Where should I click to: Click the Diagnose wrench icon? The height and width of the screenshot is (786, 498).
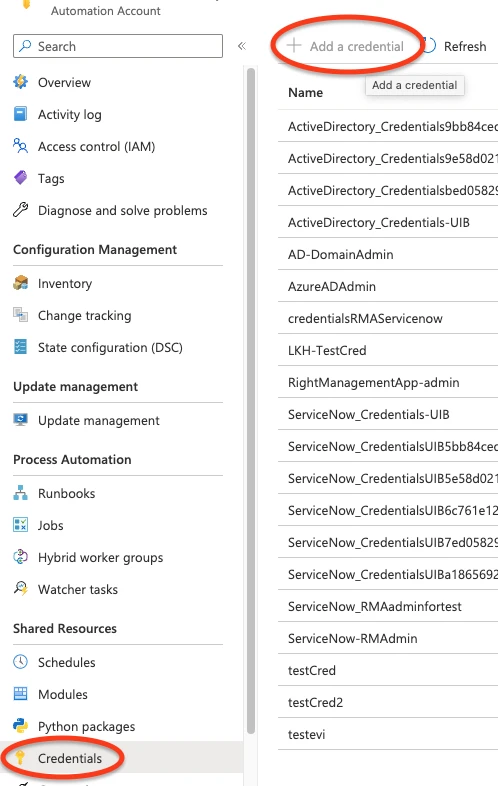point(21,210)
